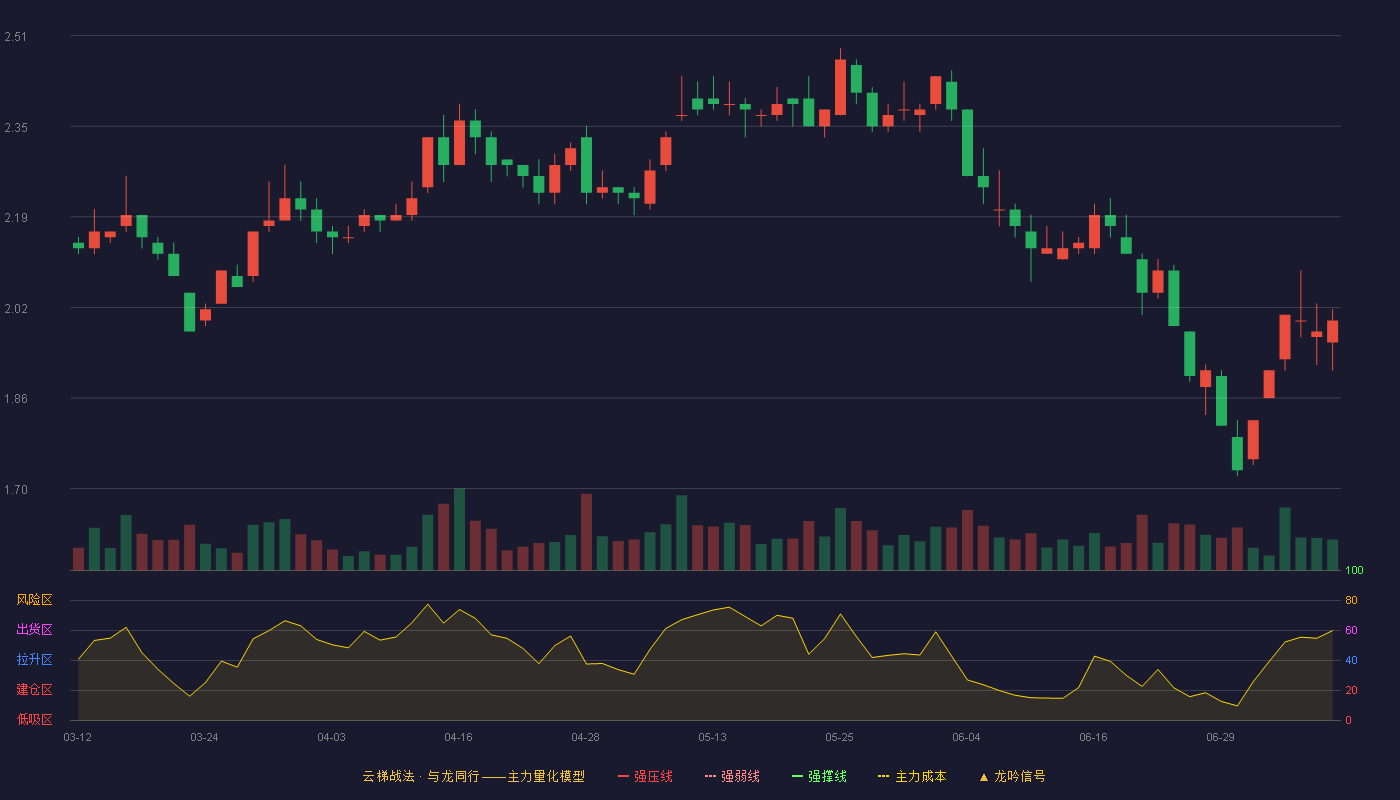The width and height of the screenshot is (1400, 800).
Task: Click the 1.86 price axis label
Action: coord(16,399)
